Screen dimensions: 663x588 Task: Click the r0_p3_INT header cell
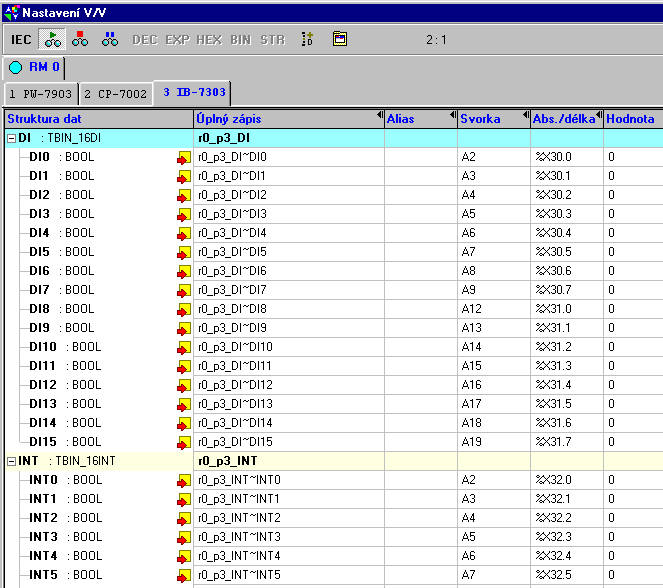click(289, 461)
